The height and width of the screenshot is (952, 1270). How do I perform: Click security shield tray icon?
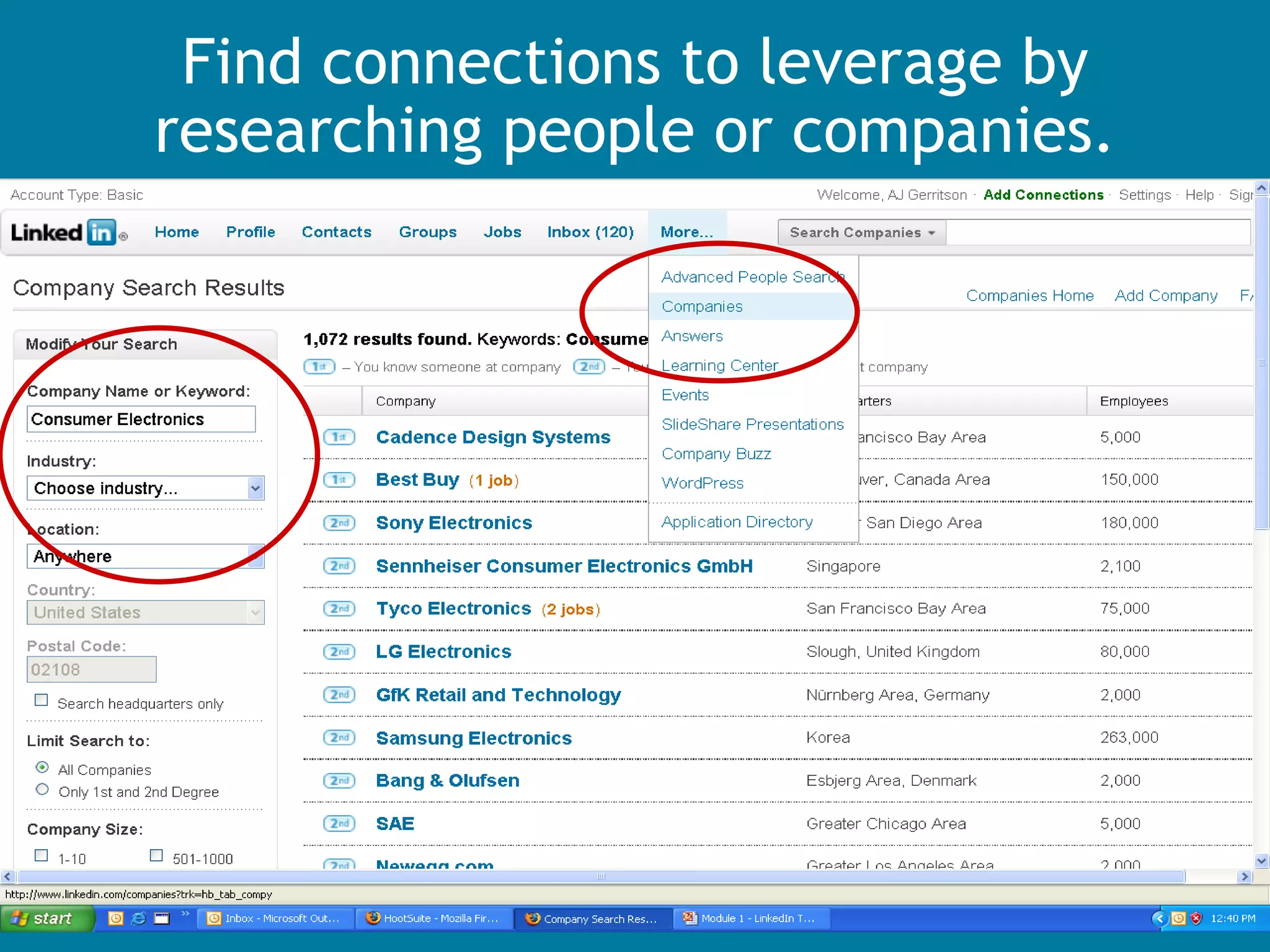click(1196, 919)
